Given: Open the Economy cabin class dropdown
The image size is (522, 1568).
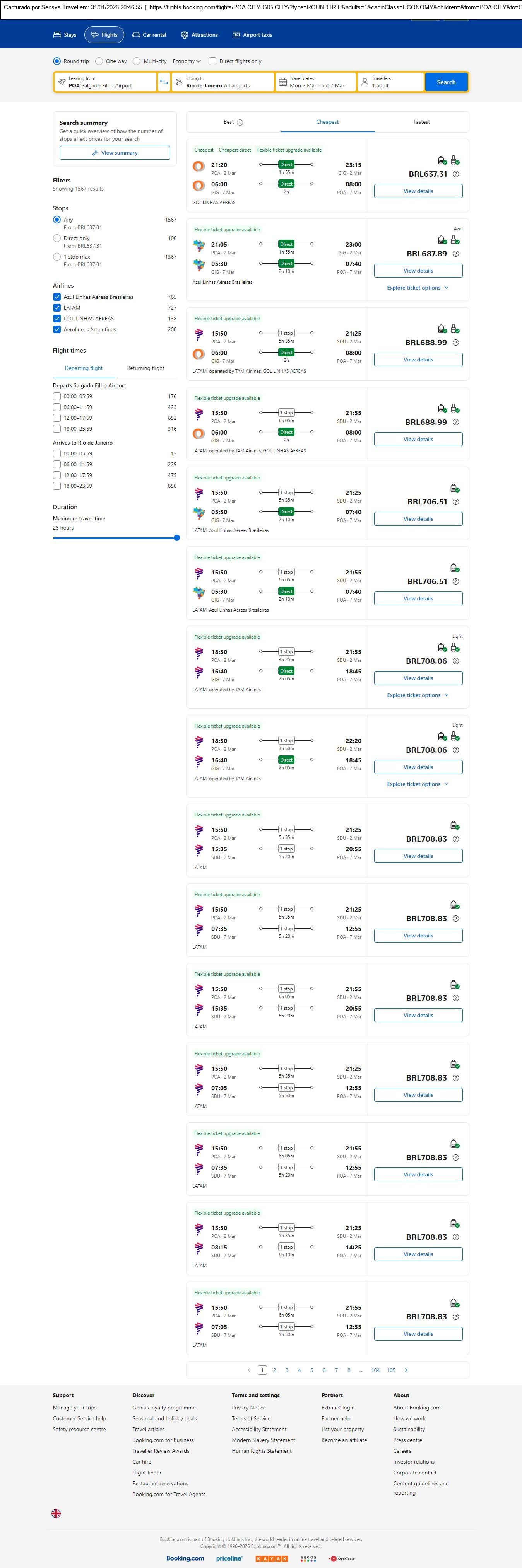Looking at the screenshot, I should [x=187, y=61].
